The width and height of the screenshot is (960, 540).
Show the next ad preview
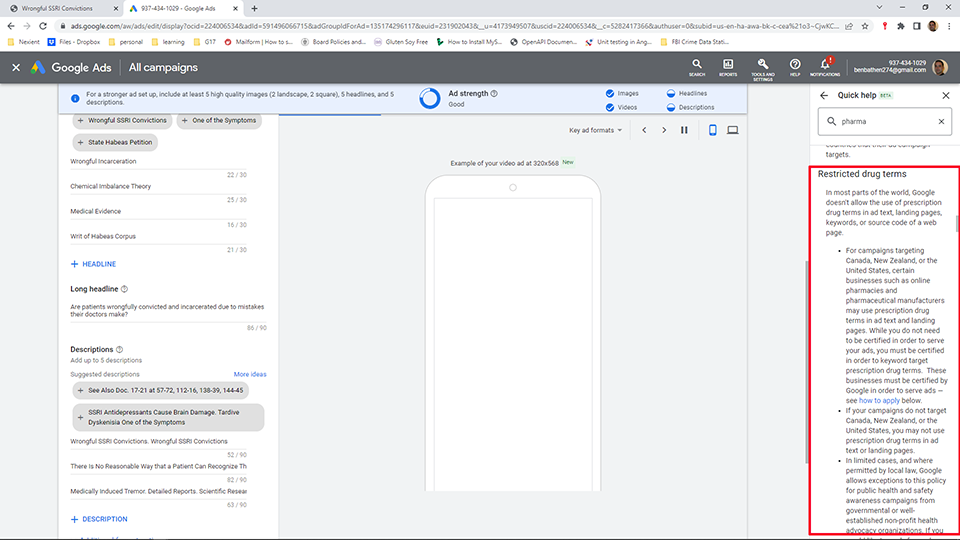click(664, 130)
